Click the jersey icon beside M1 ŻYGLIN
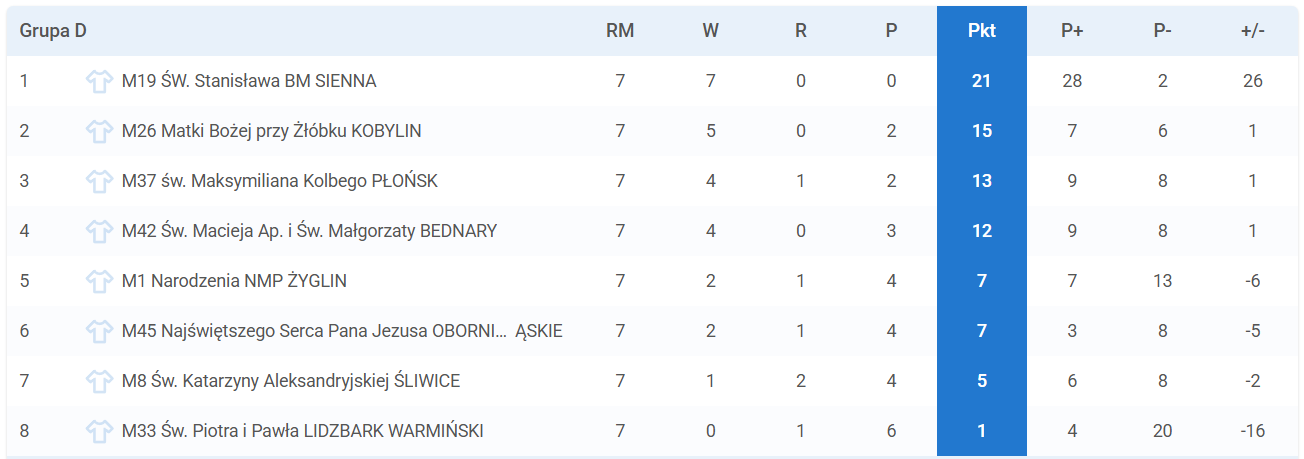The image size is (1304, 459). [99, 281]
